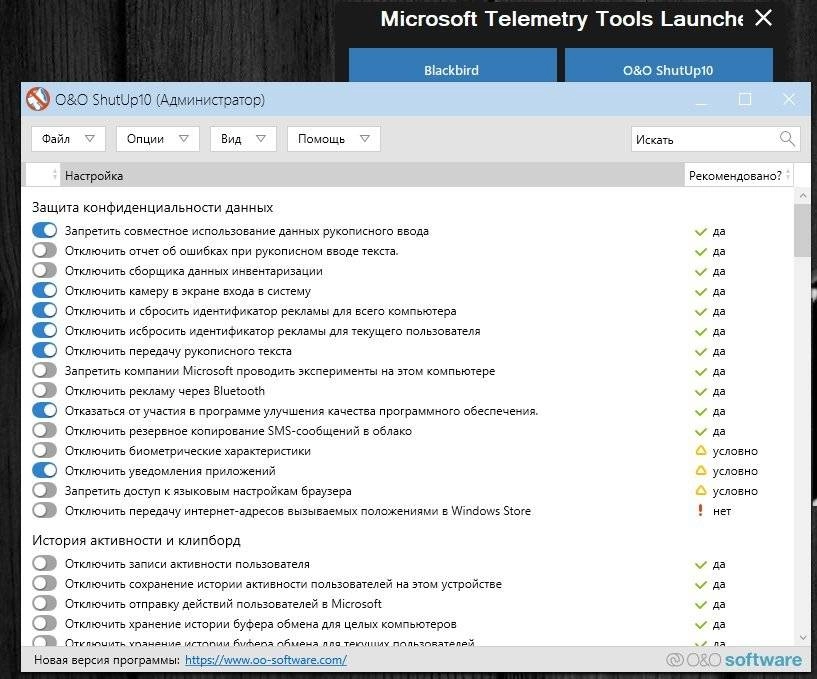Click the O&O ShutUp10 launcher button
This screenshot has width=817, height=679.
(669, 66)
